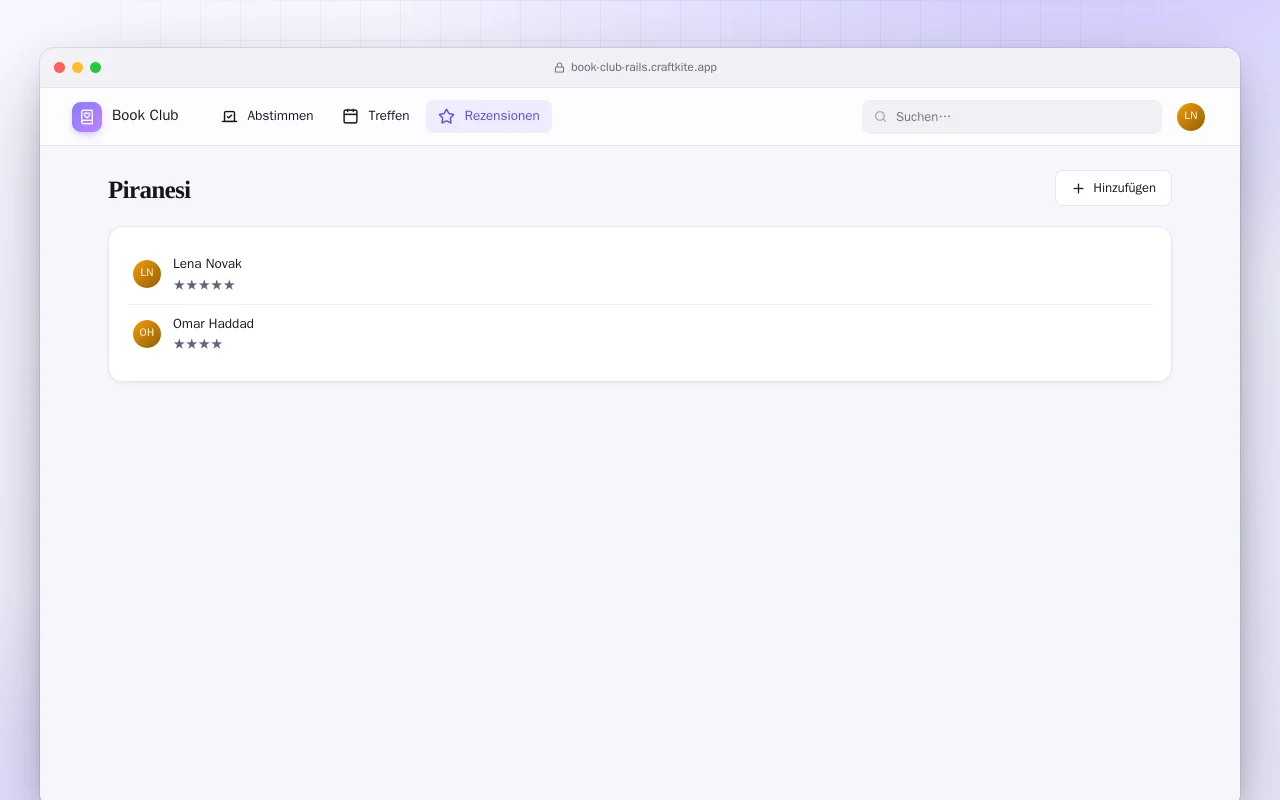1280x800 pixels.
Task: Click the lock icon in address bar
Action: pyautogui.click(x=560, y=68)
